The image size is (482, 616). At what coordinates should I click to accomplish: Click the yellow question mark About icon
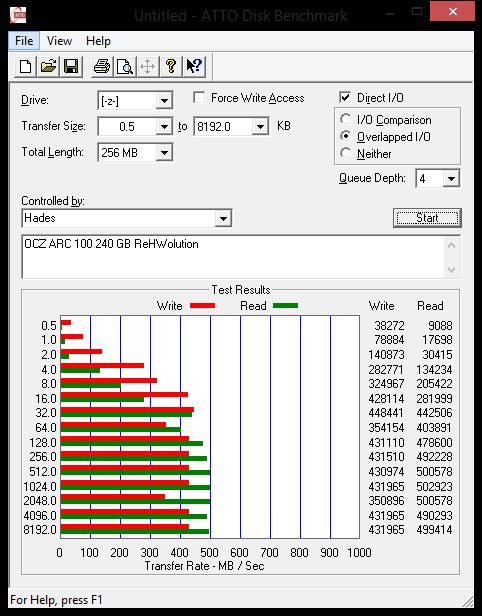pyautogui.click(x=170, y=66)
